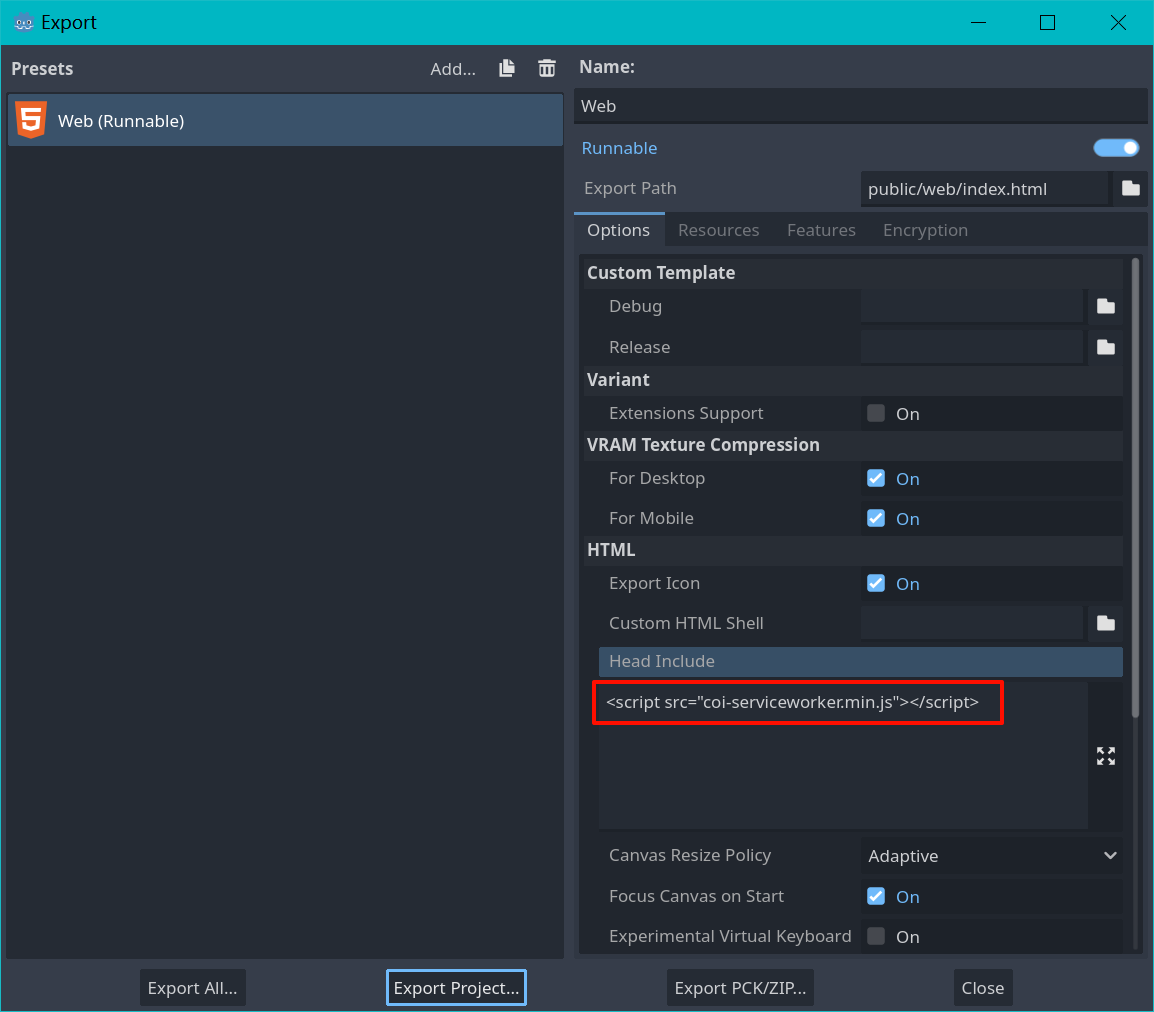
Task: Expand the Head Include text editor
Action: [1105, 756]
